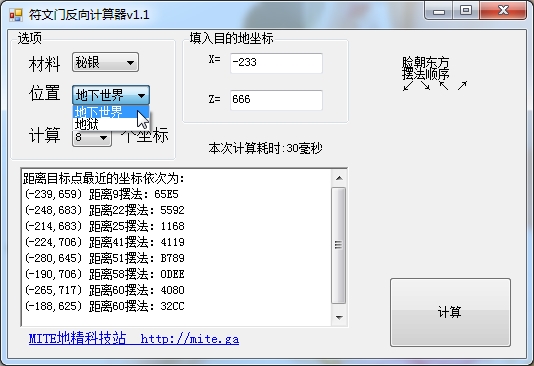Close the 符文门反向计算器 window
This screenshot has height=366, width=534.
tap(503, 11)
